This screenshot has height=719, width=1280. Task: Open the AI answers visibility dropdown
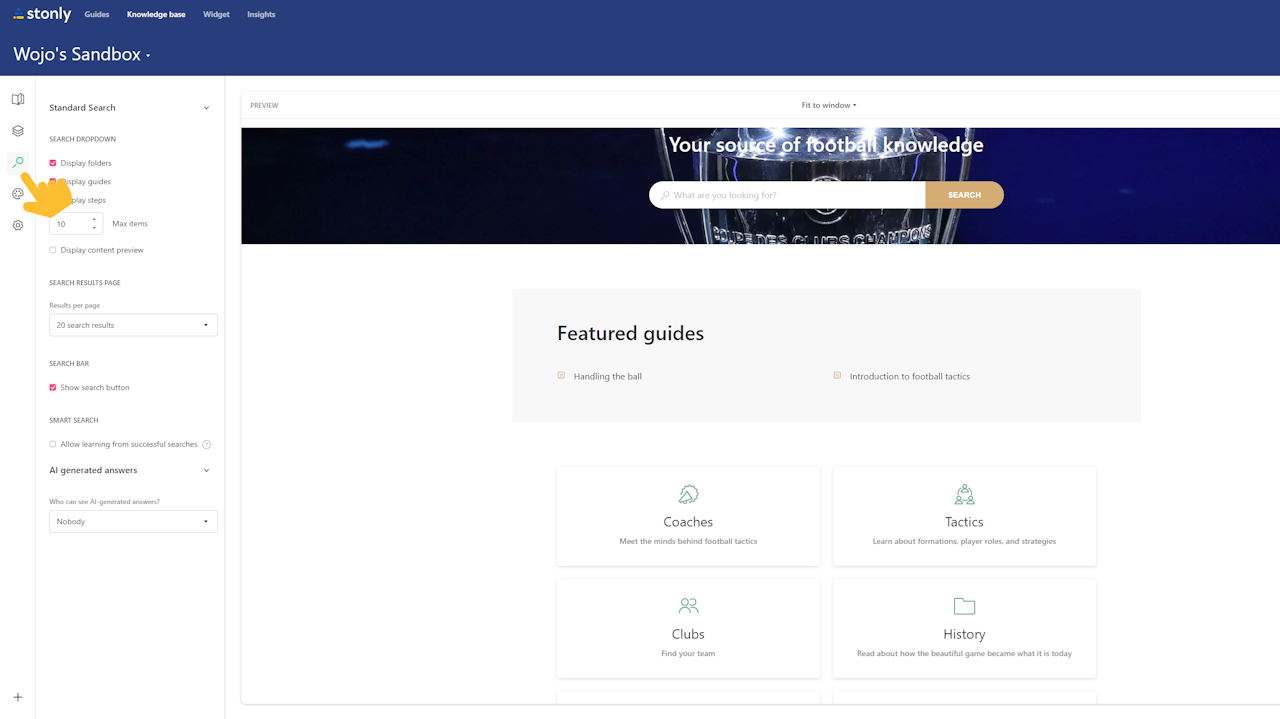tap(133, 521)
